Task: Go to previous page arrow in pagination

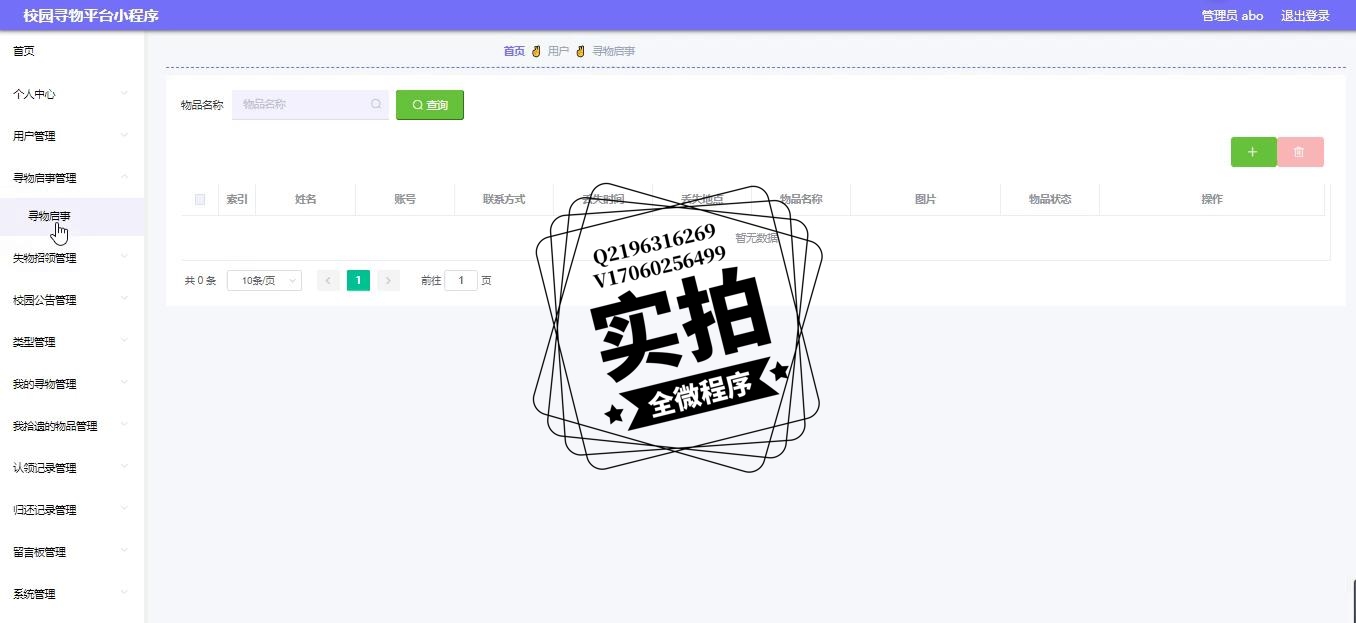Action: pyautogui.click(x=328, y=281)
